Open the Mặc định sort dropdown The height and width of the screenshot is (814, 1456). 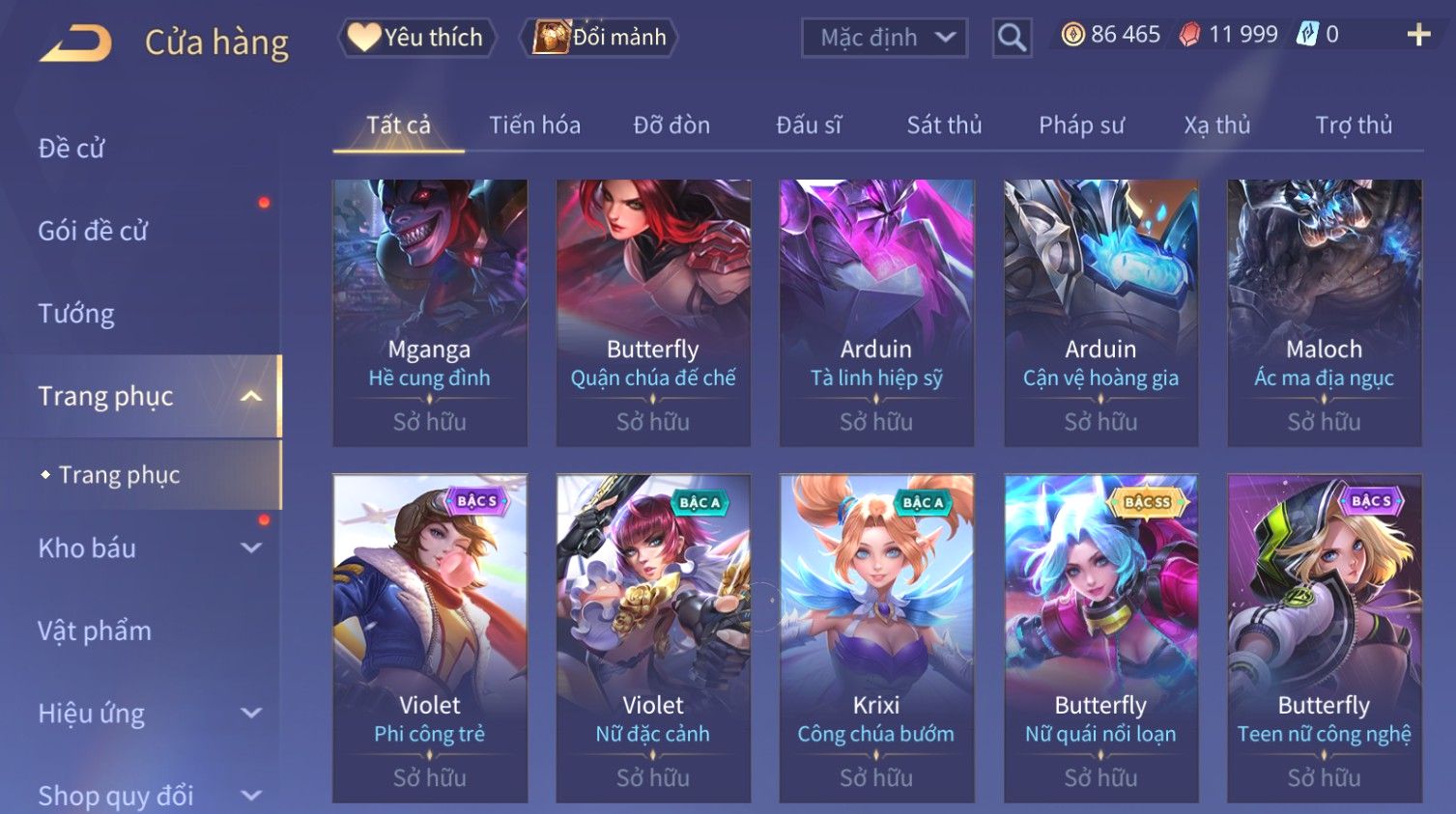[884, 38]
